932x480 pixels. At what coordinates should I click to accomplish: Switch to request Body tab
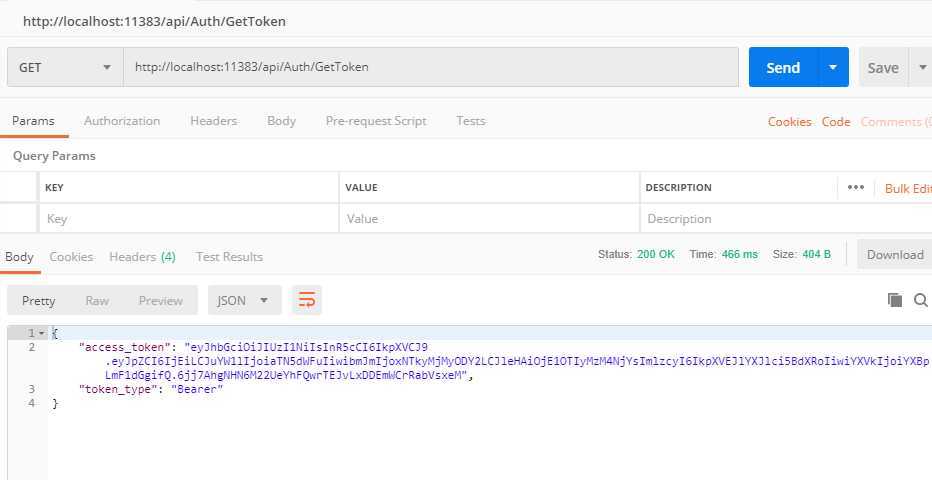point(281,121)
